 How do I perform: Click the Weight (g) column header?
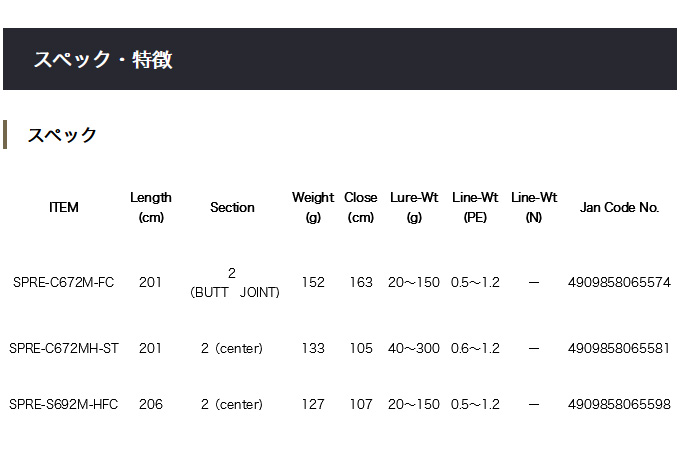(x=313, y=207)
